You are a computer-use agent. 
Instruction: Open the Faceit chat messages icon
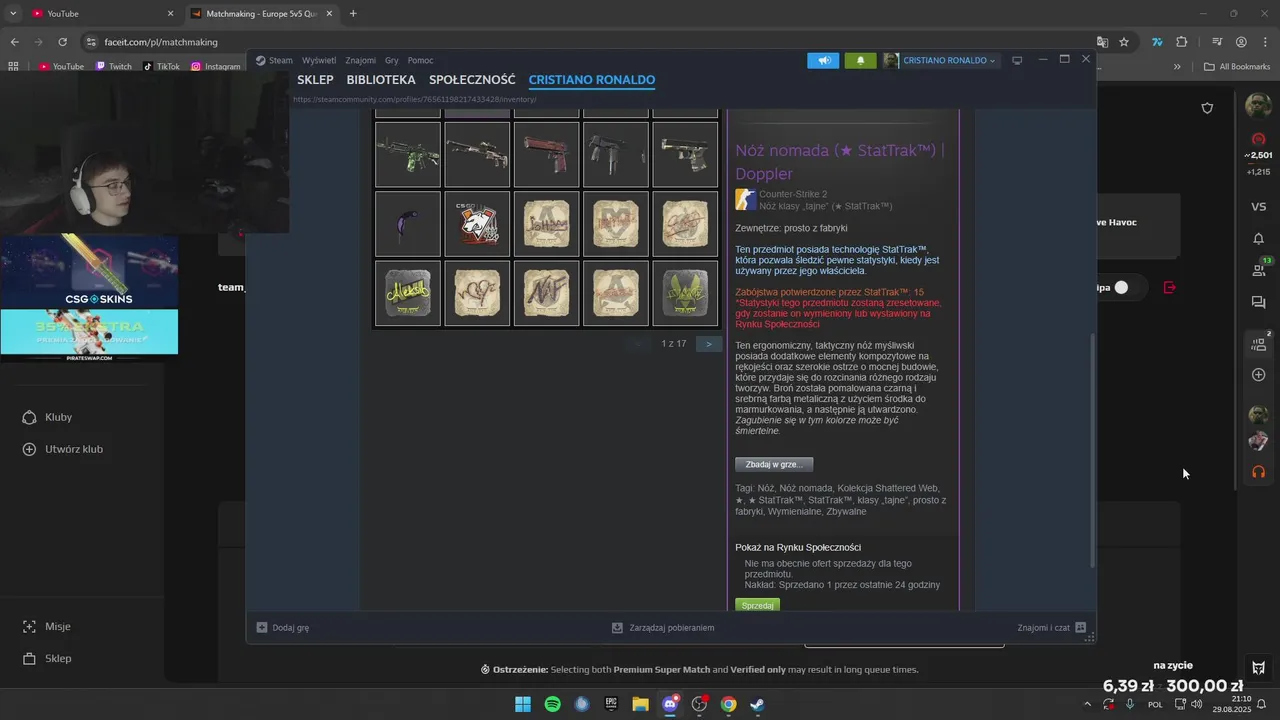point(1258,302)
